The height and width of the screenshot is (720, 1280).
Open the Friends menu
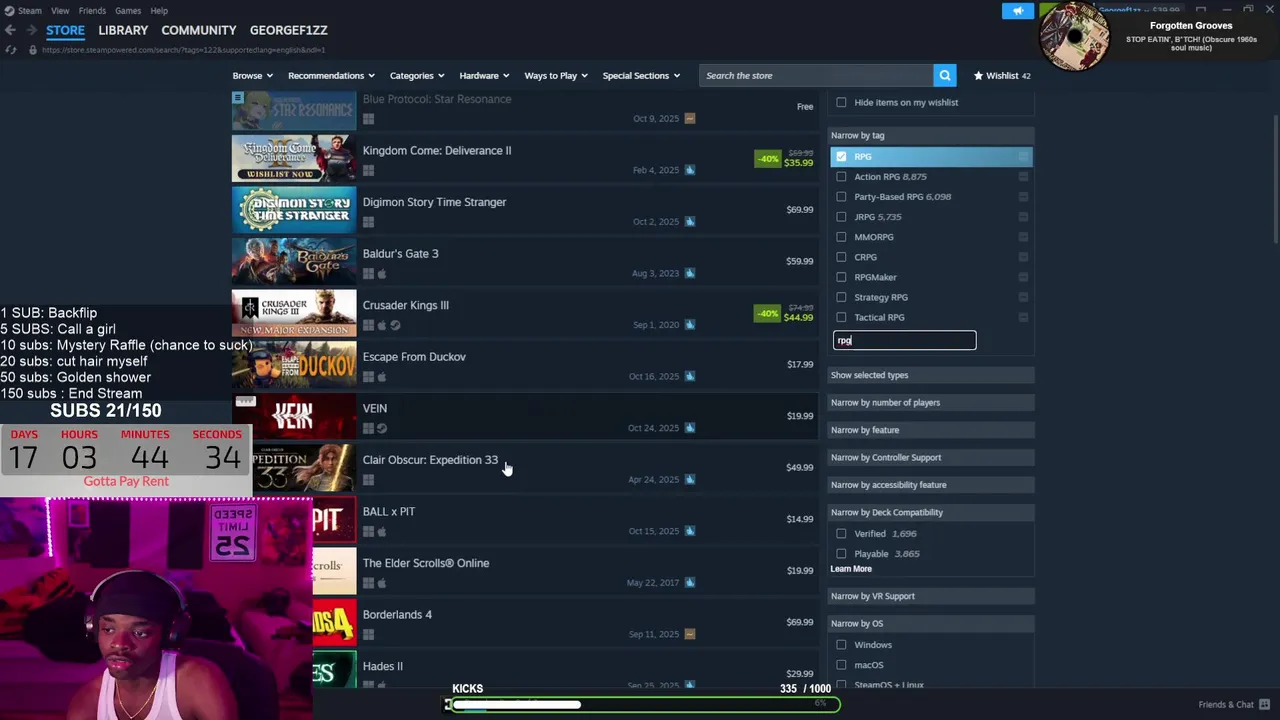point(92,10)
